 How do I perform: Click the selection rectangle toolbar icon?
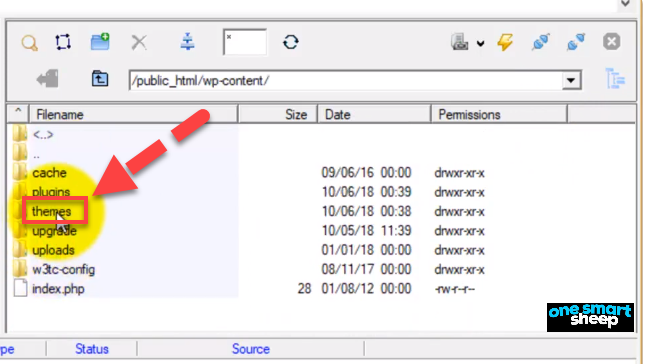[63, 42]
